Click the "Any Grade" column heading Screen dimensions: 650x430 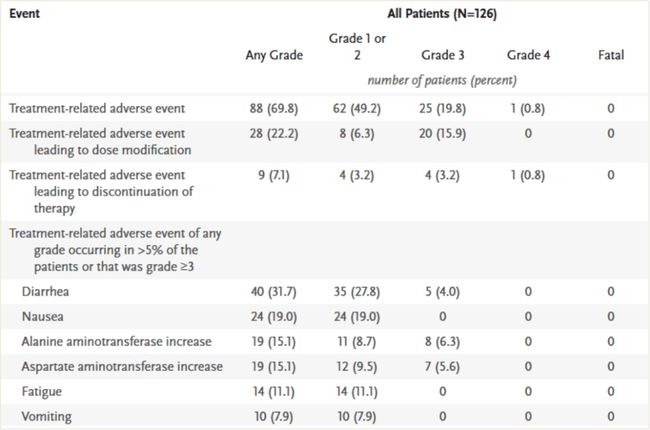274,55
